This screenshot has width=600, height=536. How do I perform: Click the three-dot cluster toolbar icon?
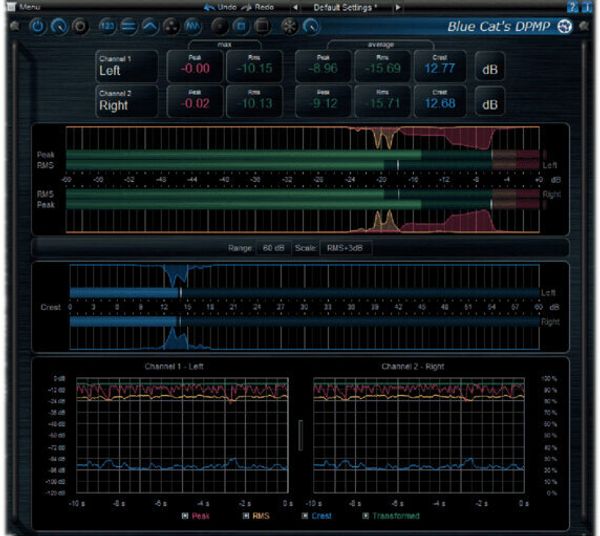pyautogui.click(x=171, y=26)
